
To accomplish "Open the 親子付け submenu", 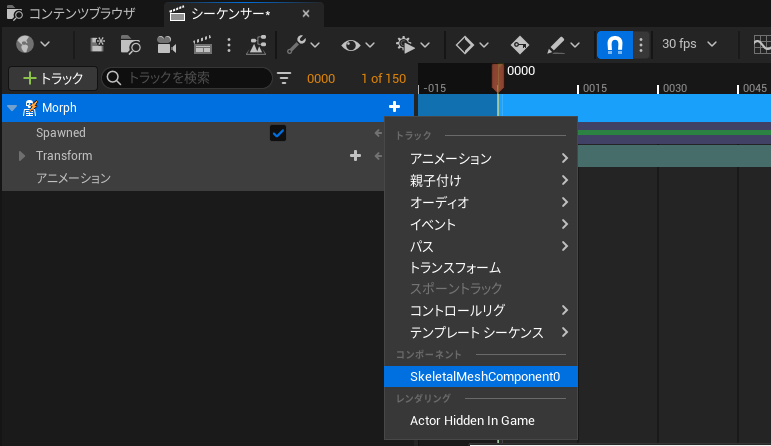I will tap(481, 180).
